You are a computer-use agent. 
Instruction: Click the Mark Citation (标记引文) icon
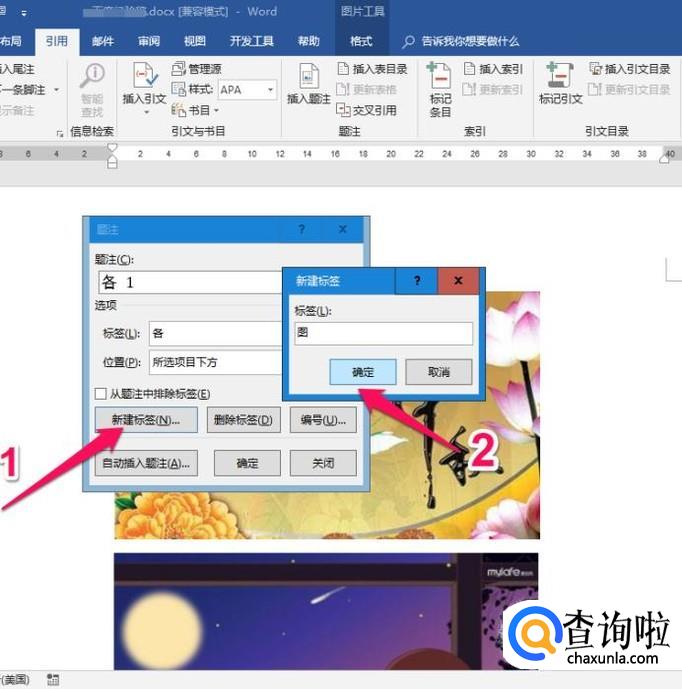(x=560, y=75)
